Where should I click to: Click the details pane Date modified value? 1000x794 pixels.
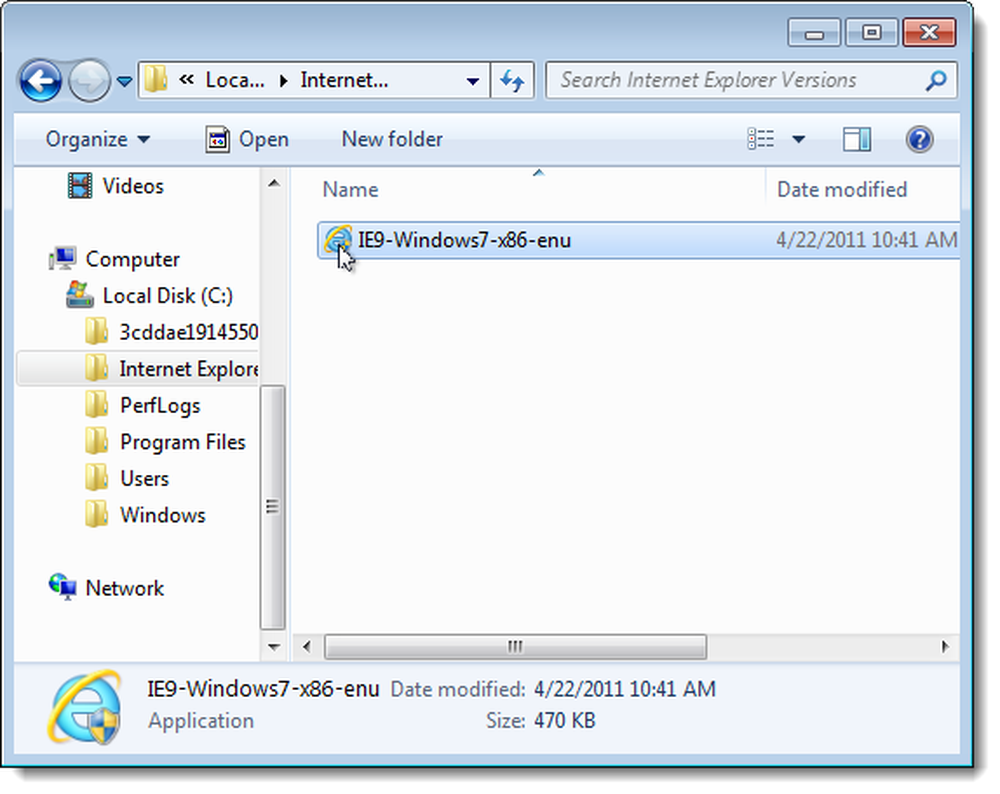tap(625, 689)
